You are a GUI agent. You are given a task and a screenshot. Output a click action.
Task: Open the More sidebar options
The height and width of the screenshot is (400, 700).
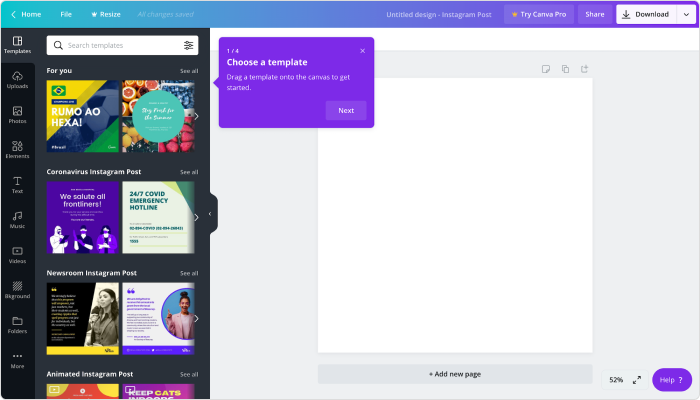coord(17,360)
